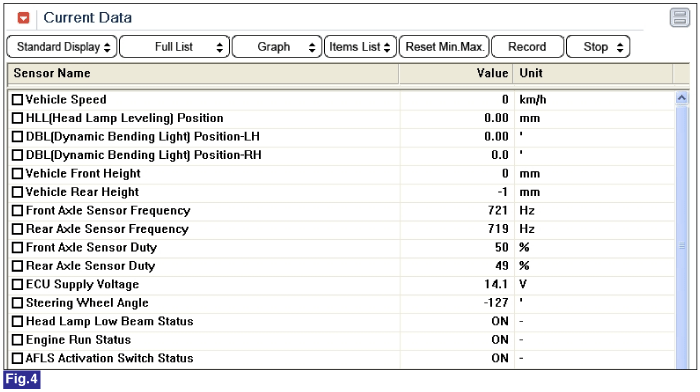Click the -127 steering angle value
The width and height of the screenshot is (700, 392).
(x=496, y=303)
